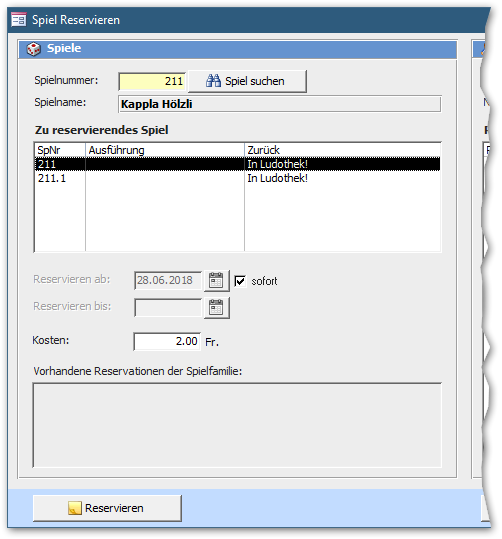Click the SpNr column header
This screenshot has height=539, width=502.
(60, 150)
